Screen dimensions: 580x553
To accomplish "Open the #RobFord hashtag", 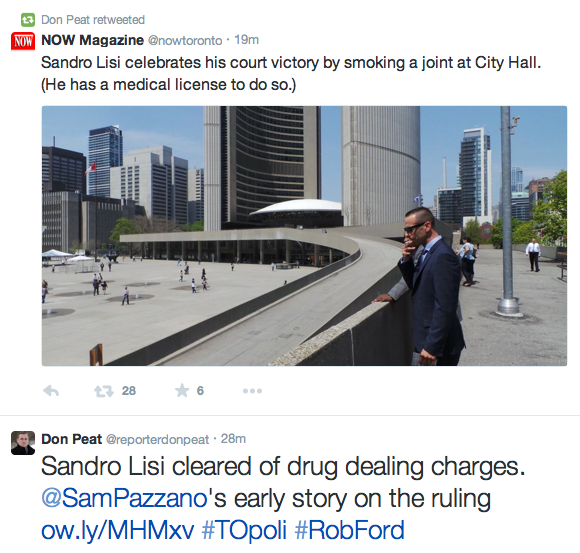I will [x=350, y=530].
